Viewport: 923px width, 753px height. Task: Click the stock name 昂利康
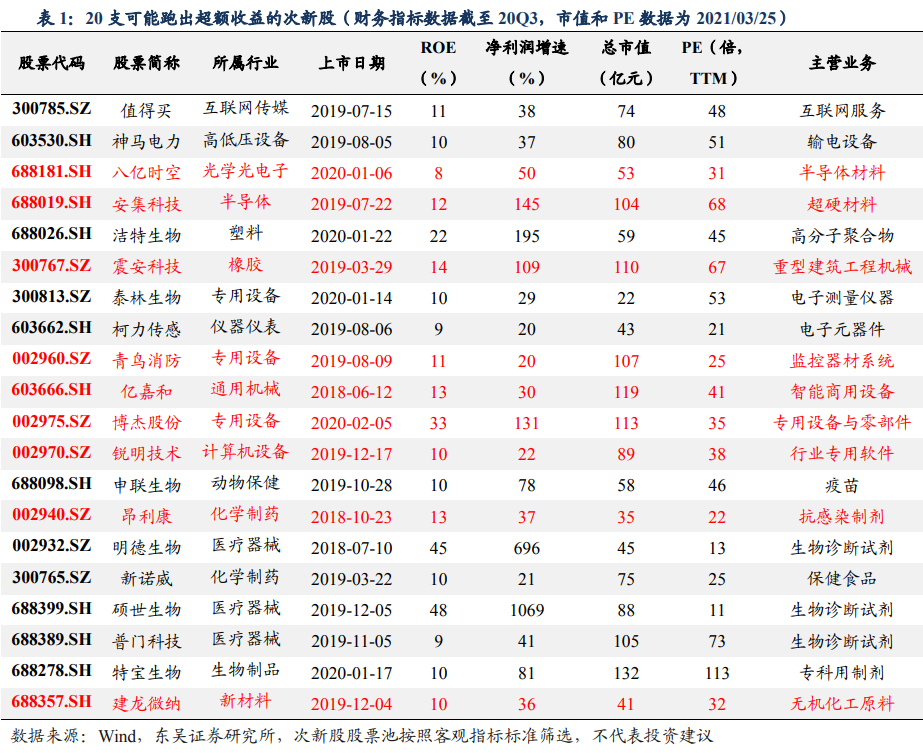[x=147, y=516]
